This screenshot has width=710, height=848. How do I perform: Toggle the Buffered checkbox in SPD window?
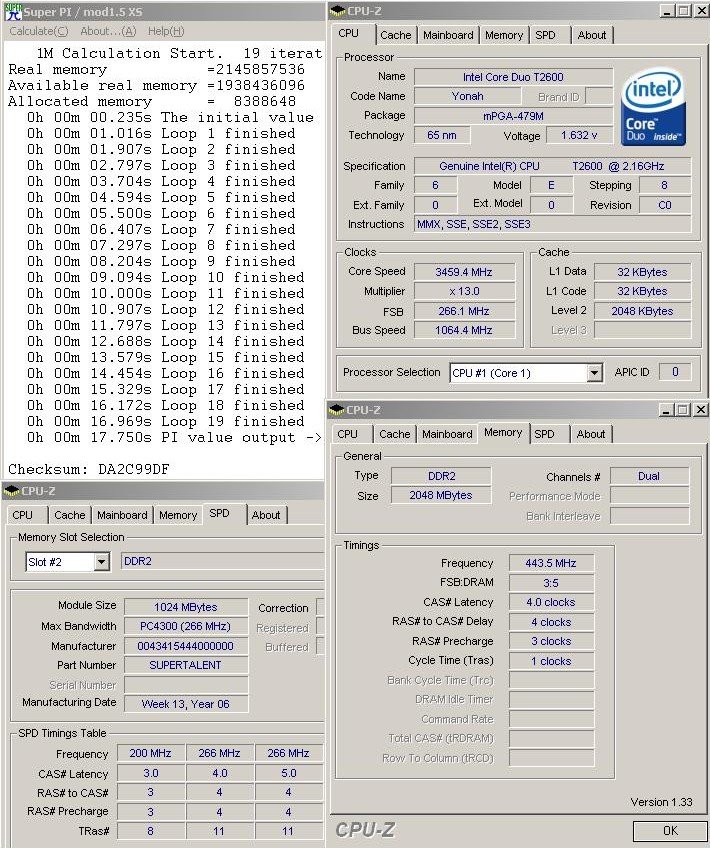320,646
